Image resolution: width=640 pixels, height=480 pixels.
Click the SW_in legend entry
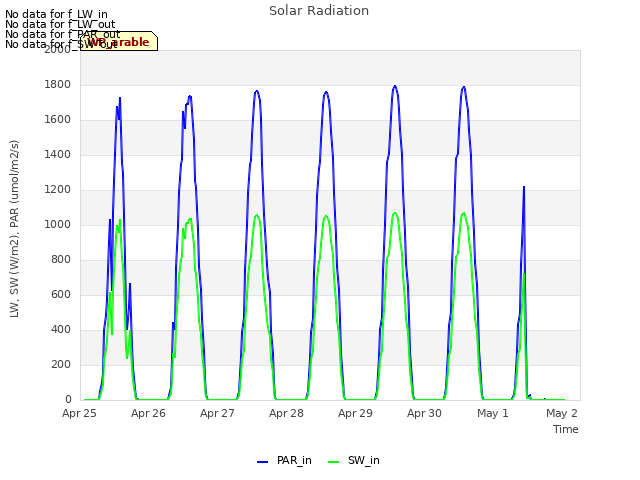pyautogui.click(x=354, y=460)
